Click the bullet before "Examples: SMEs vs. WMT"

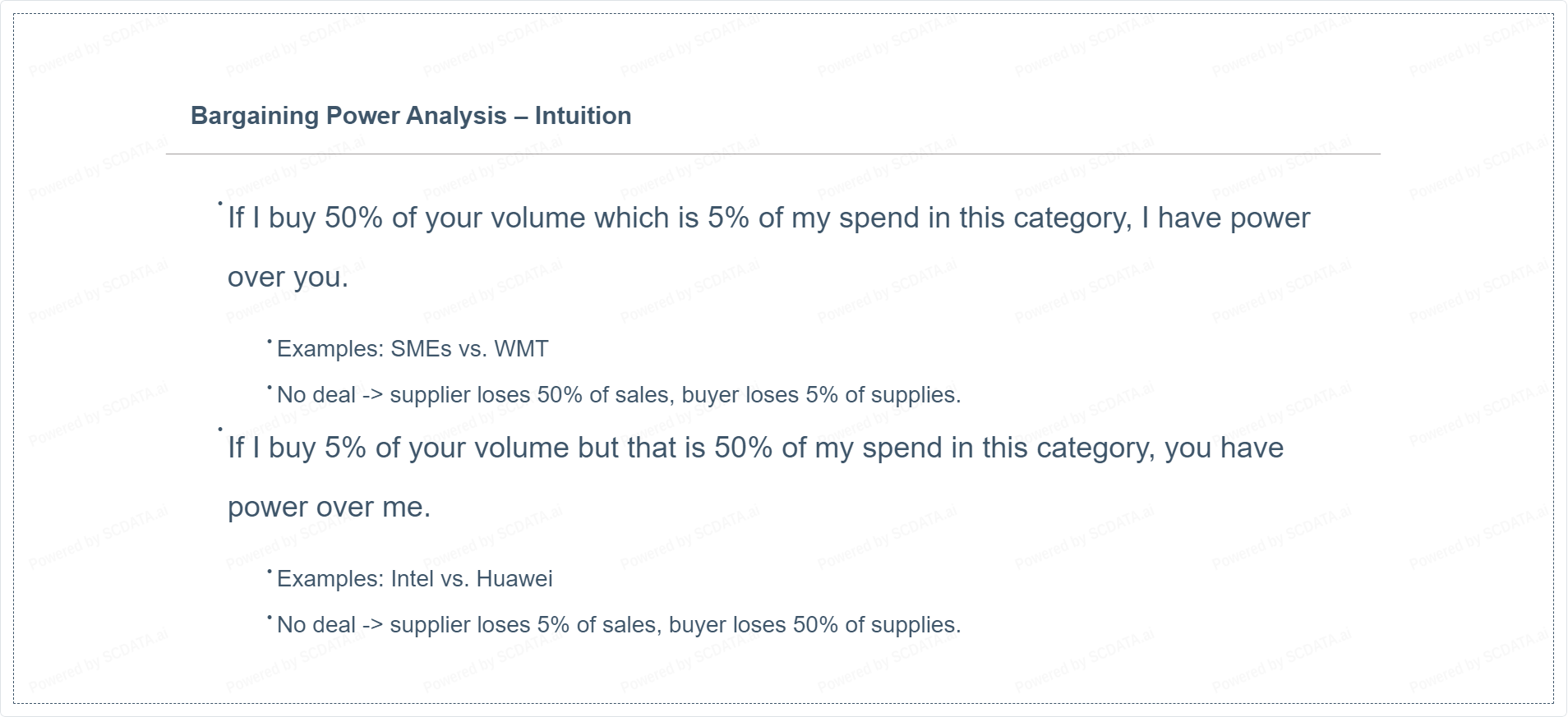270,341
